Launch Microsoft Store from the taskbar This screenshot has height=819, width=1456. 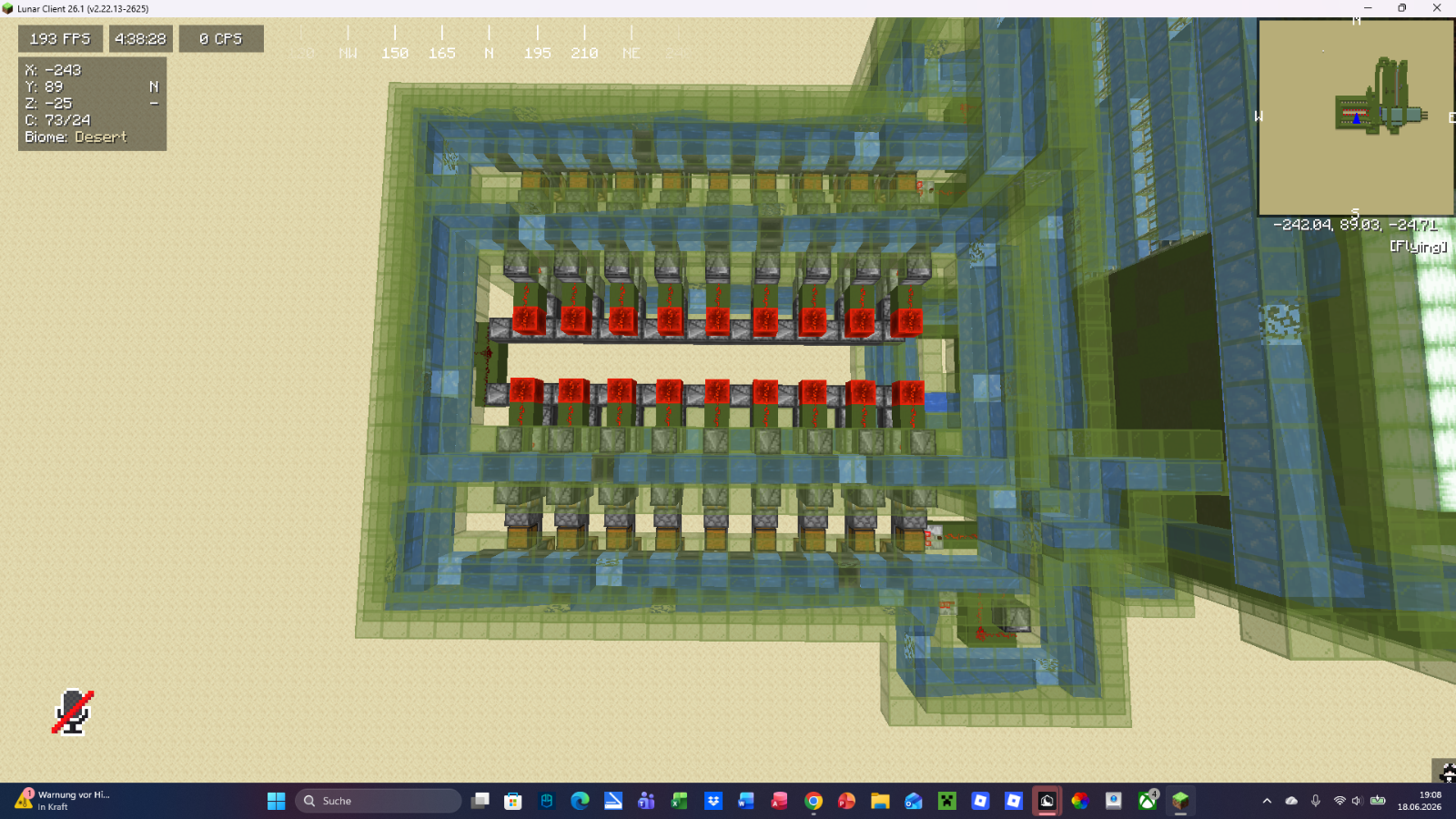[x=513, y=801]
